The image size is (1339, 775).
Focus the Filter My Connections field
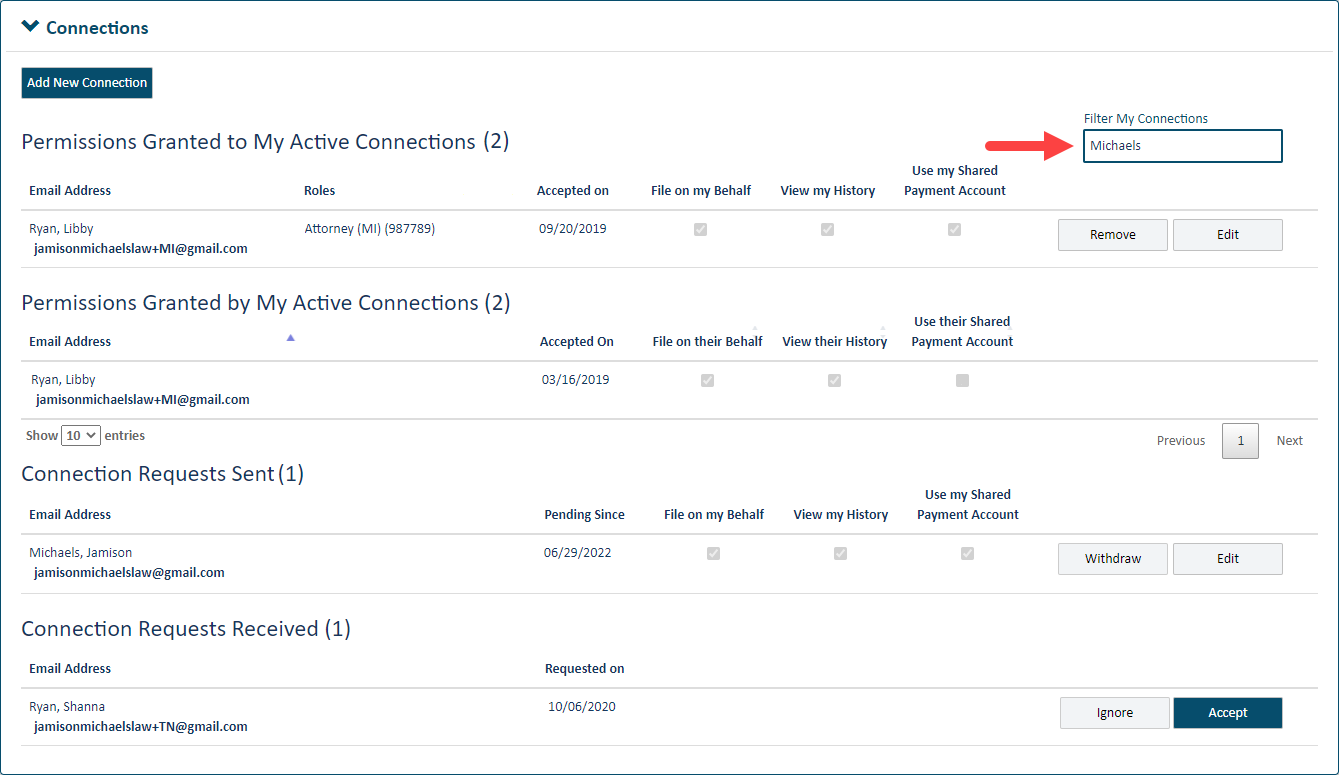(1182, 146)
